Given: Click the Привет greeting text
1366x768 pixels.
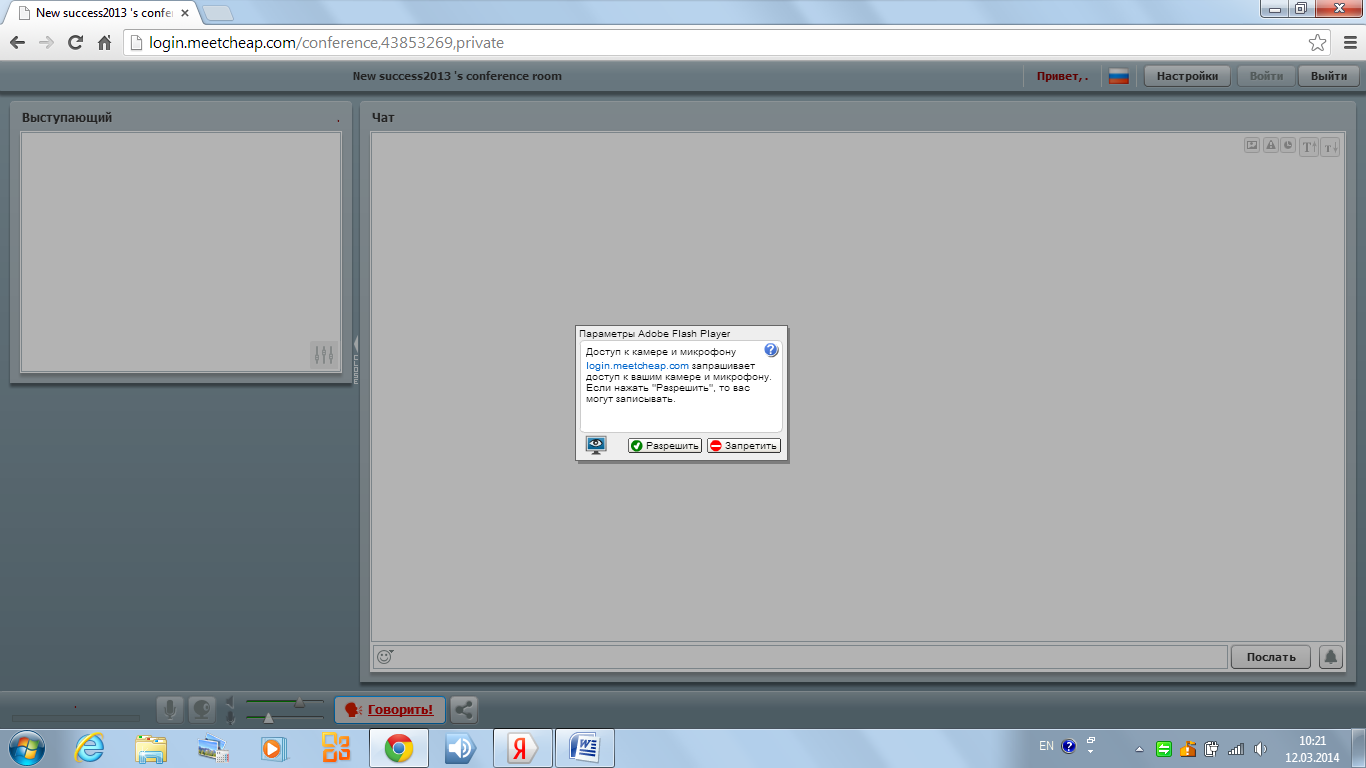Looking at the screenshot, I should [1061, 76].
